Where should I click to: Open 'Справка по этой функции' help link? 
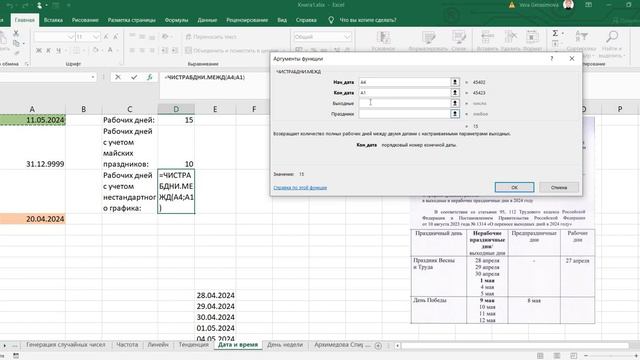pos(300,188)
